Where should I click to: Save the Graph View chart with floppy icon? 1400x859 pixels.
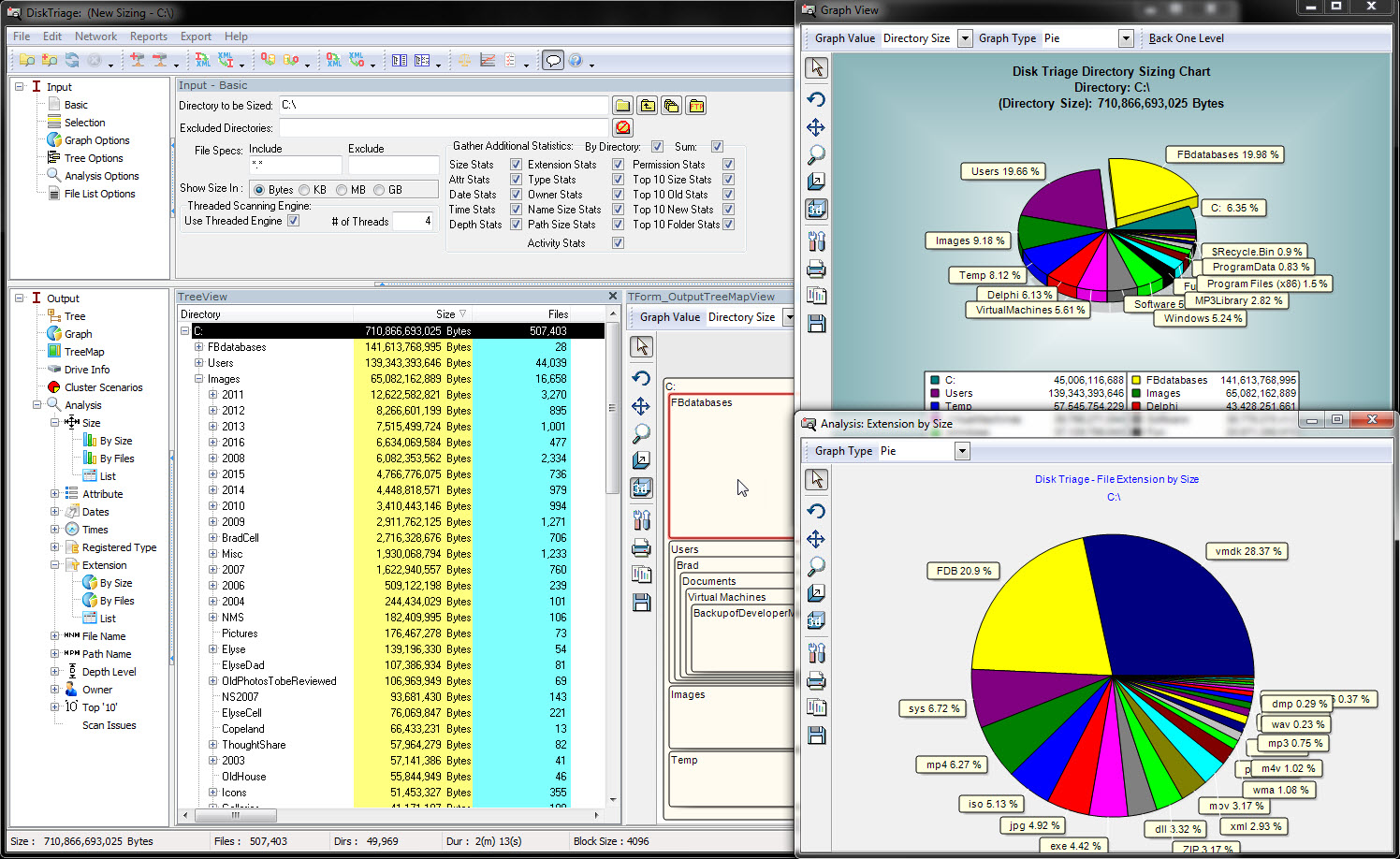(816, 324)
